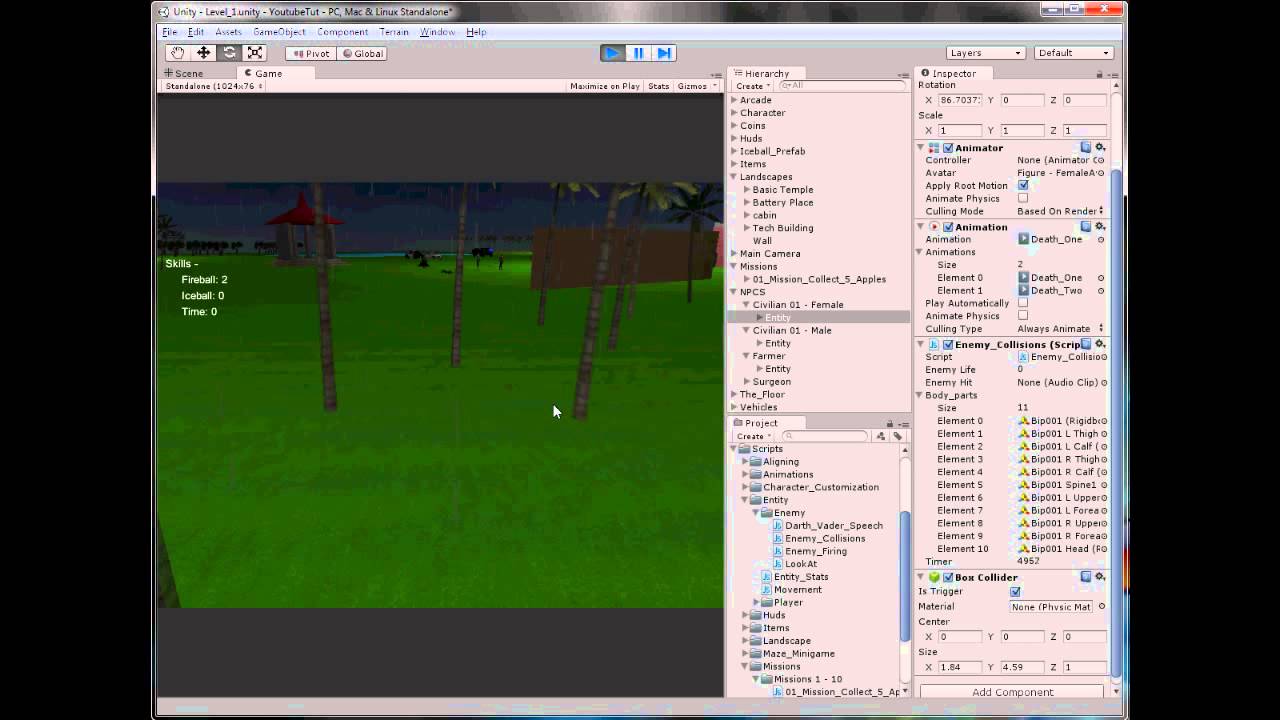Disable the Enemy_Collisions component checkbox

[x=948, y=345]
